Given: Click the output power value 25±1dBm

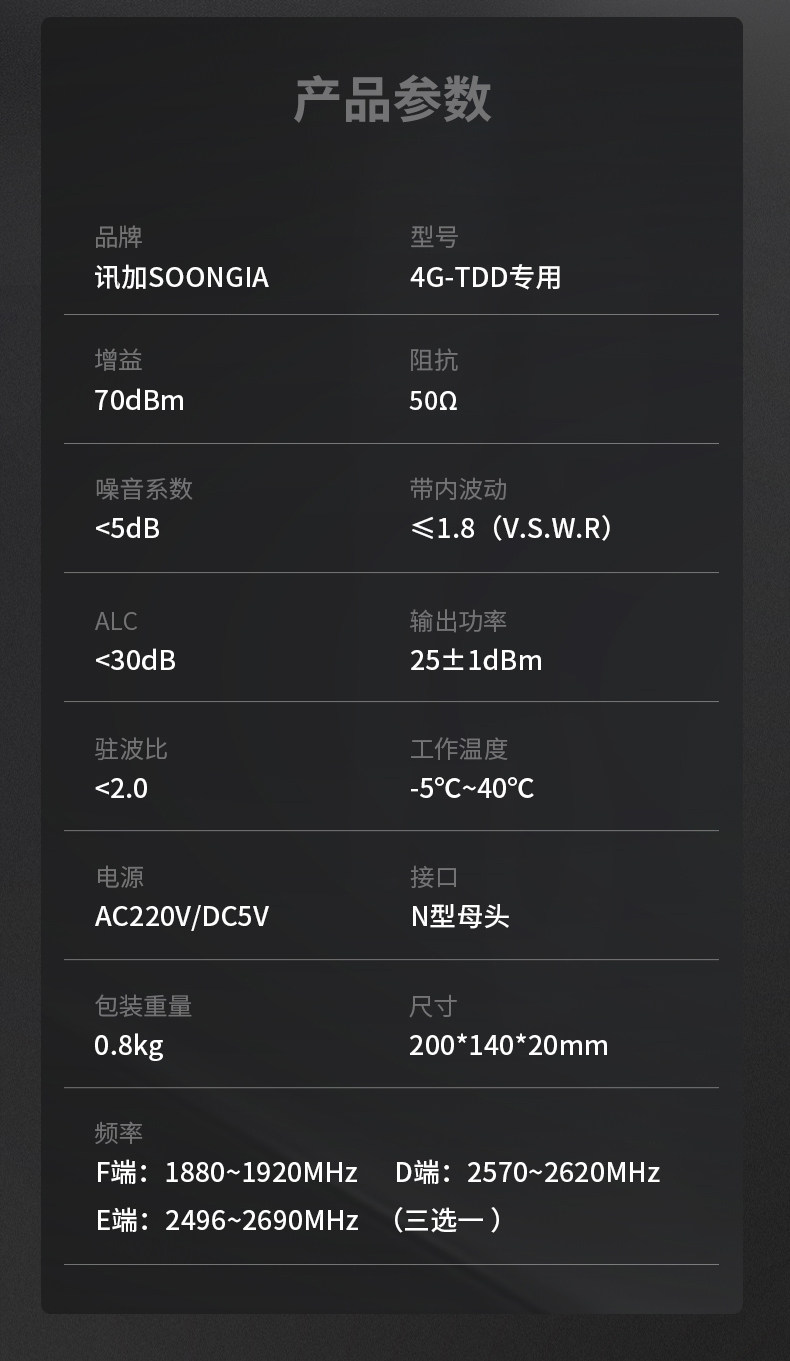Looking at the screenshot, I should point(476,660).
